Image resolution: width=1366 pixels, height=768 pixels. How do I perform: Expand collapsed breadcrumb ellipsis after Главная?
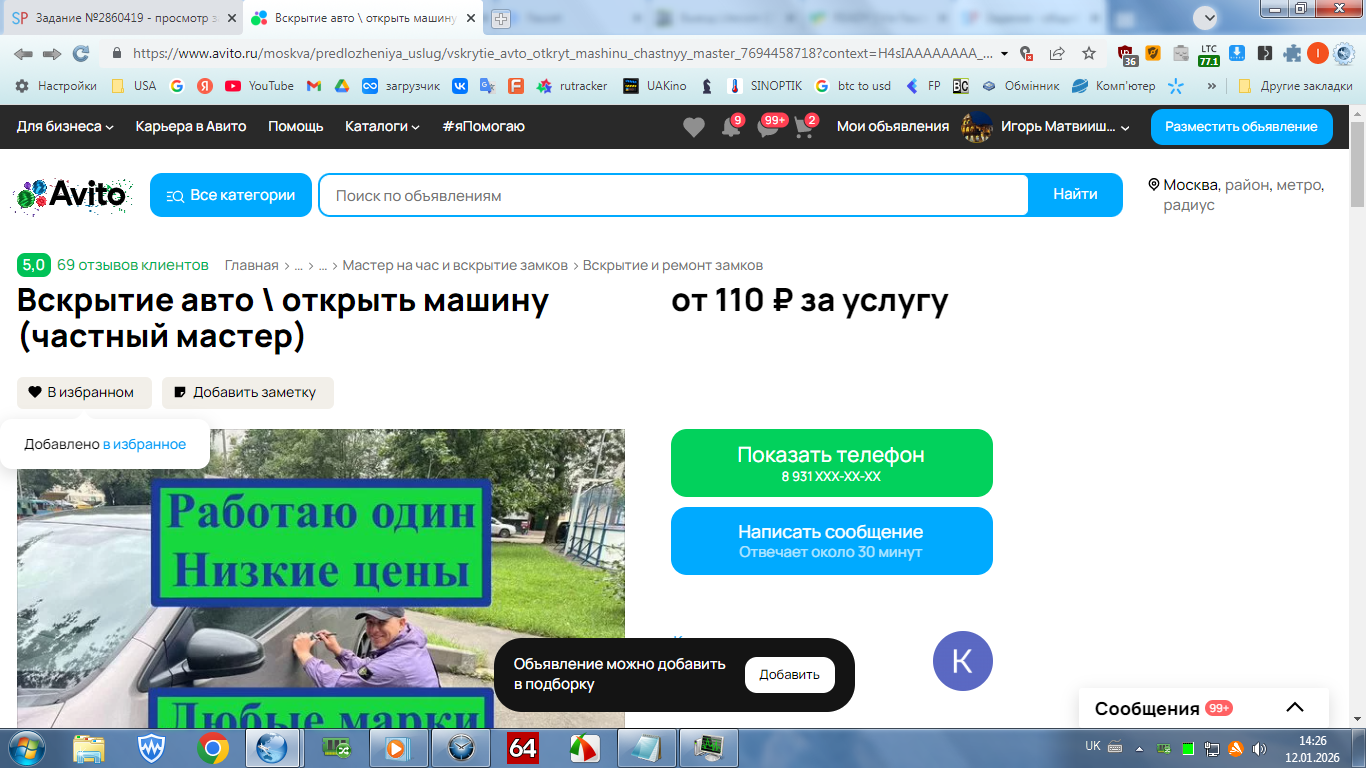tap(298, 266)
